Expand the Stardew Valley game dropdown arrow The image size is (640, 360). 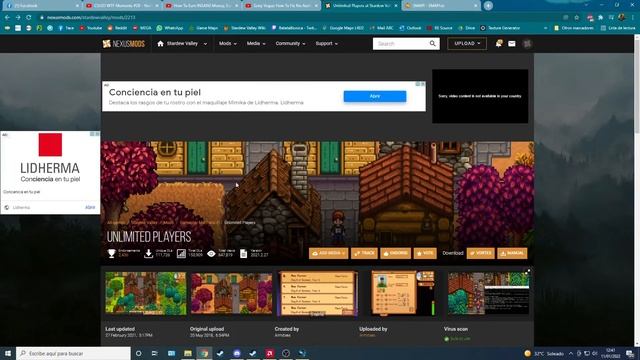click(205, 44)
